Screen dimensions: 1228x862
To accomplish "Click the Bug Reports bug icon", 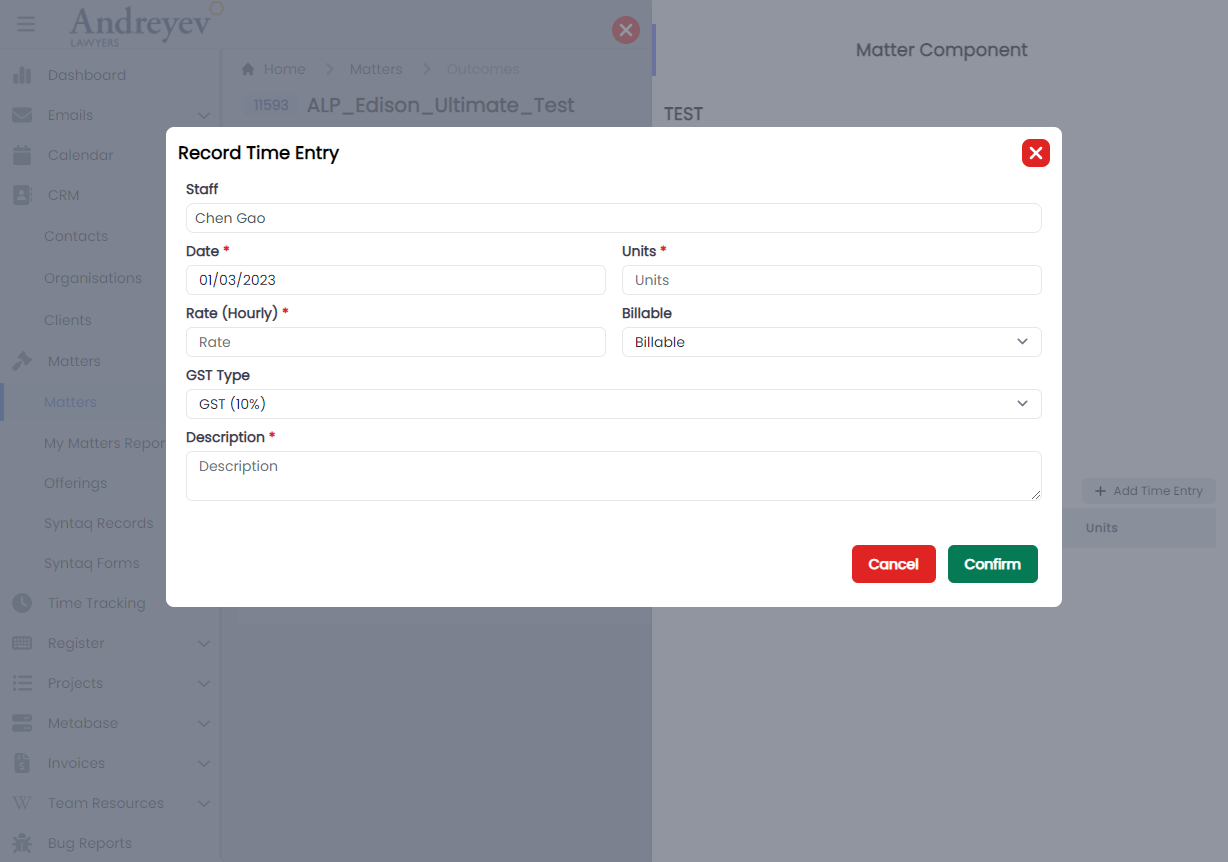I will (x=22, y=843).
